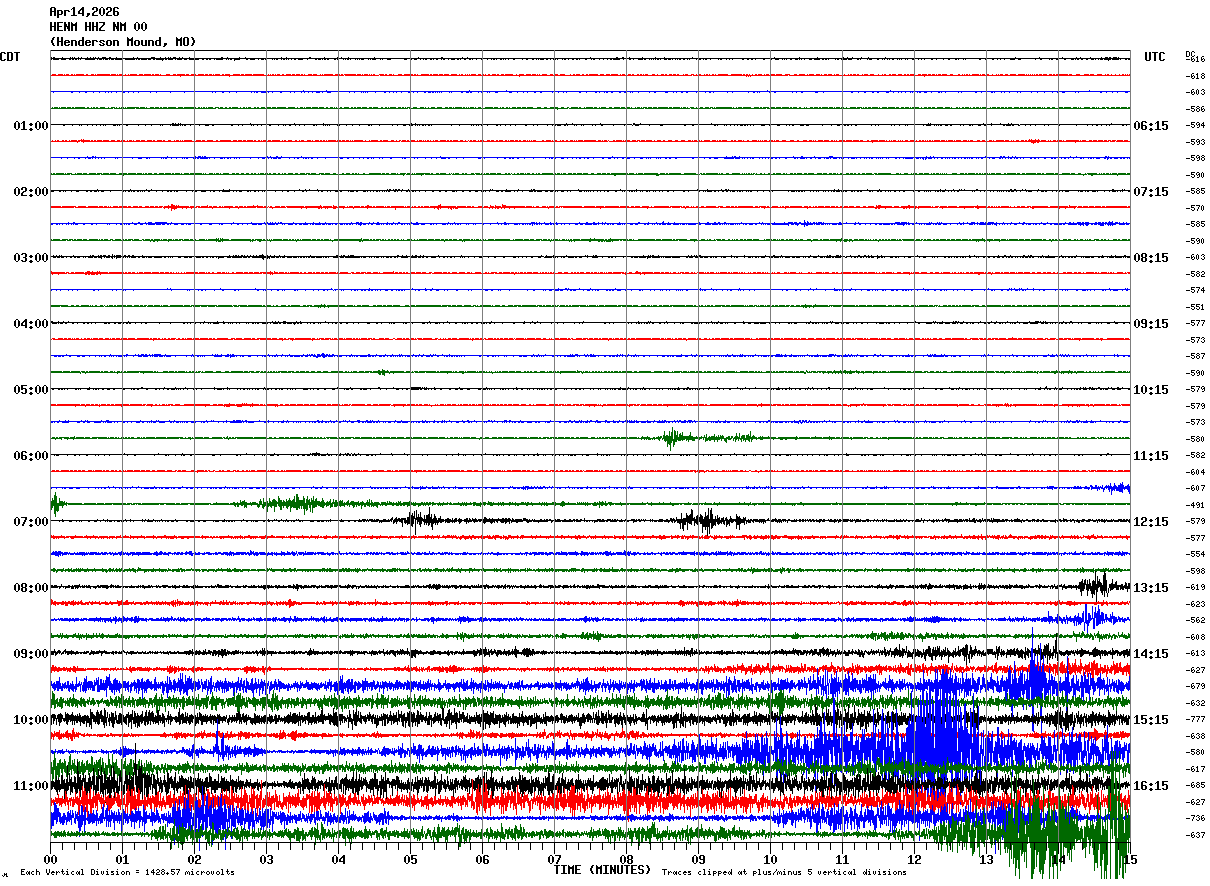This screenshot has height=886, width=1210.
Task: Choose the 13:15 UTC time label
Action: 1151,588
